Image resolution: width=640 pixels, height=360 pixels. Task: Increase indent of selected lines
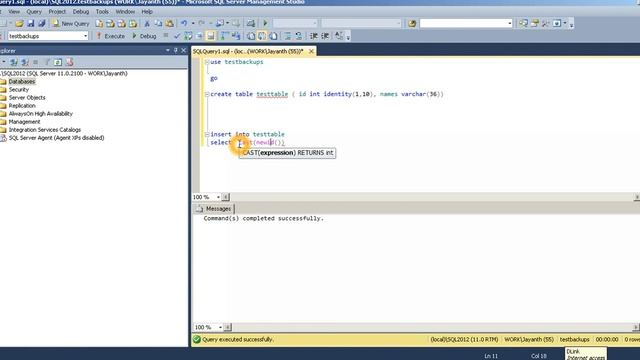coord(325,36)
